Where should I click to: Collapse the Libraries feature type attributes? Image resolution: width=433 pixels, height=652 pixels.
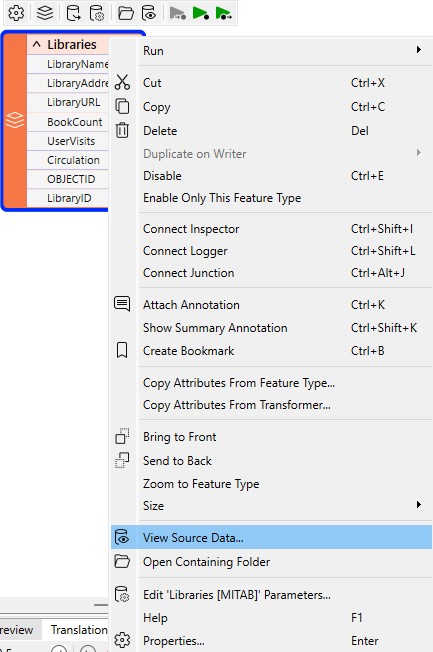click(x=37, y=44)
